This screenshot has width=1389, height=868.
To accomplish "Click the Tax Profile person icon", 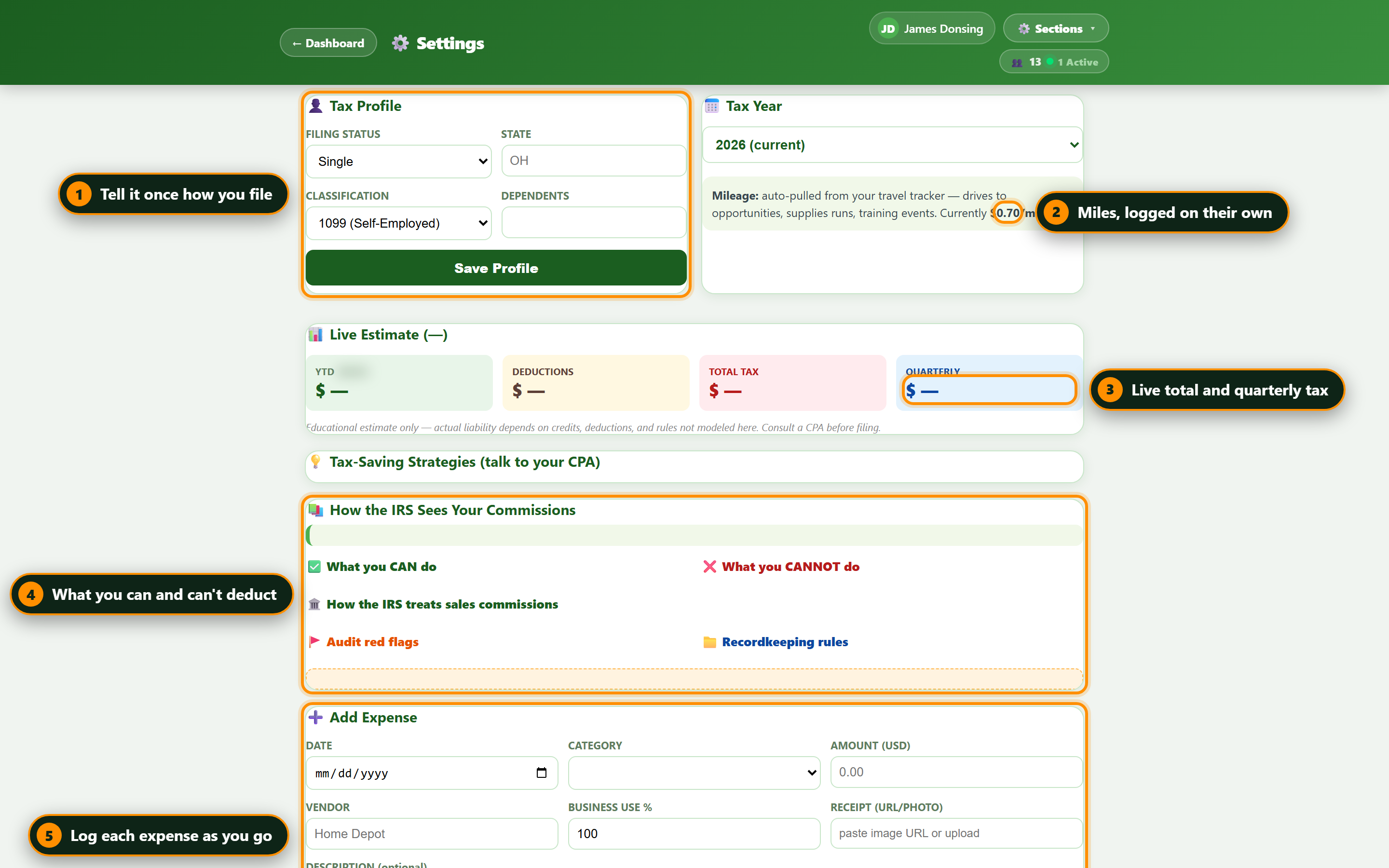I will [315, 106].
